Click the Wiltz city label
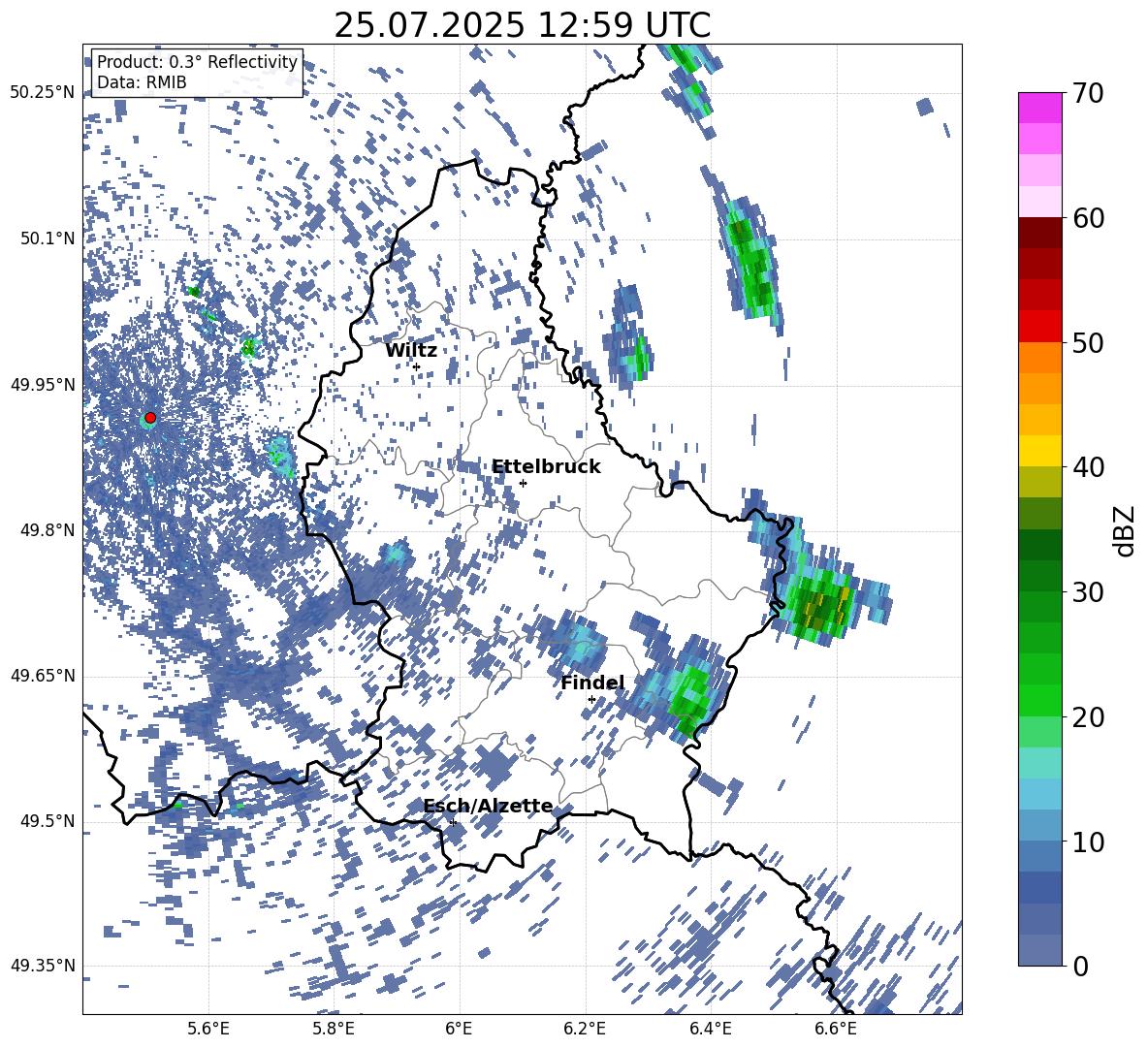The width and height of the screenshot is (1148, 1048). click(x=411, y=351)
